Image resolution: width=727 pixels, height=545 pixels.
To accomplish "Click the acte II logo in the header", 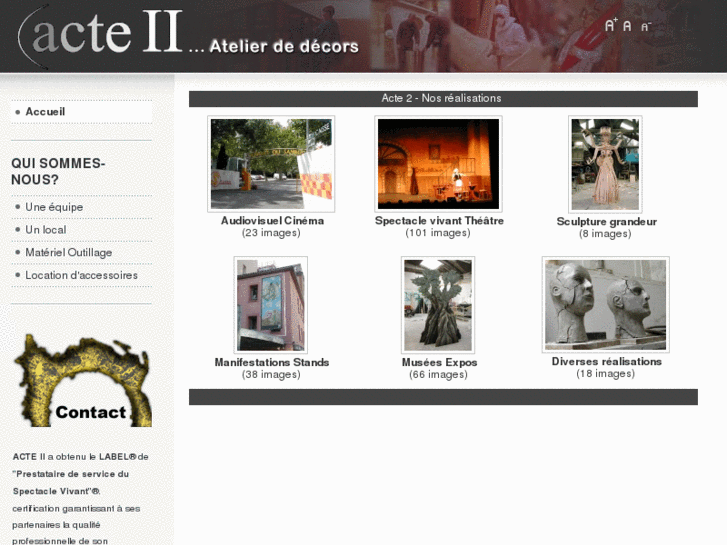I will coord(101,35).
